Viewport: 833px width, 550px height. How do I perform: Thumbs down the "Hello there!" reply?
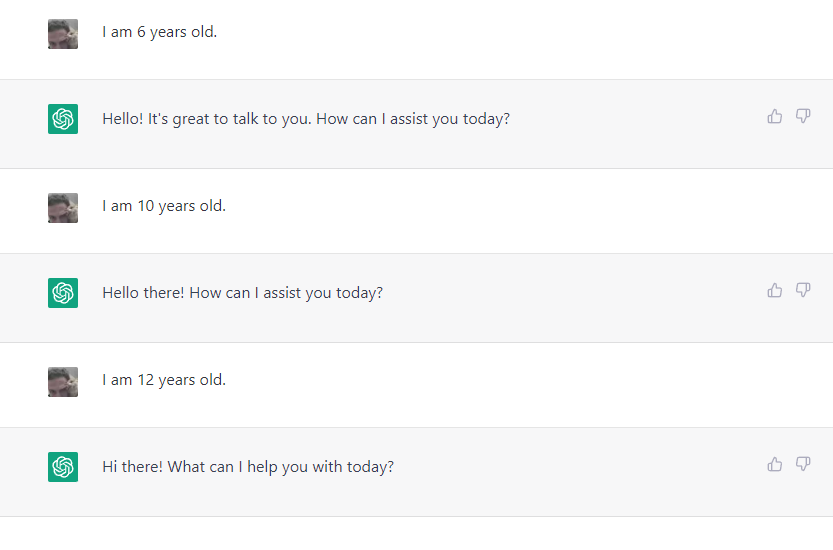click(803, 290)
